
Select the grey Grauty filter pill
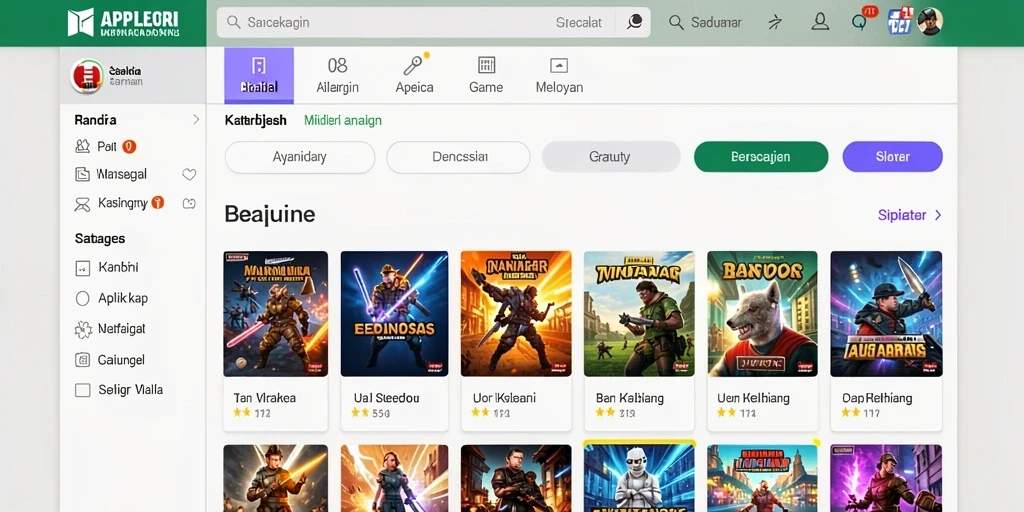[611, 157]
